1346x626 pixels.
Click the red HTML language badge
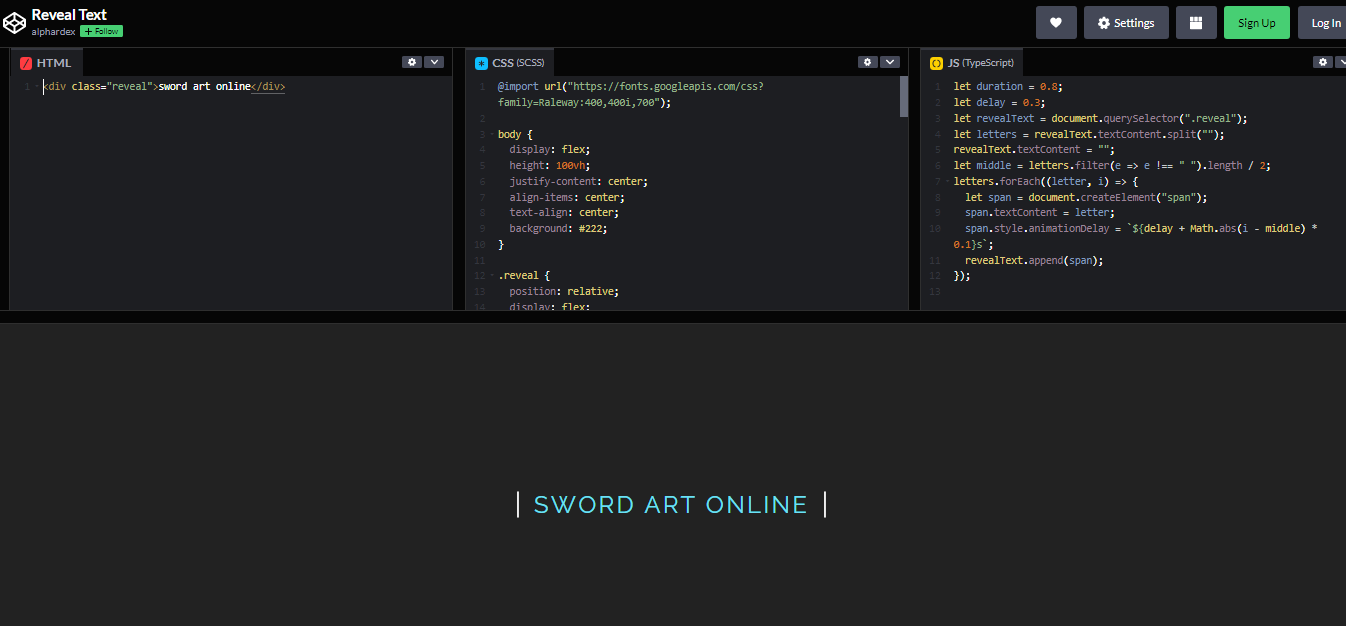[25, 61]
